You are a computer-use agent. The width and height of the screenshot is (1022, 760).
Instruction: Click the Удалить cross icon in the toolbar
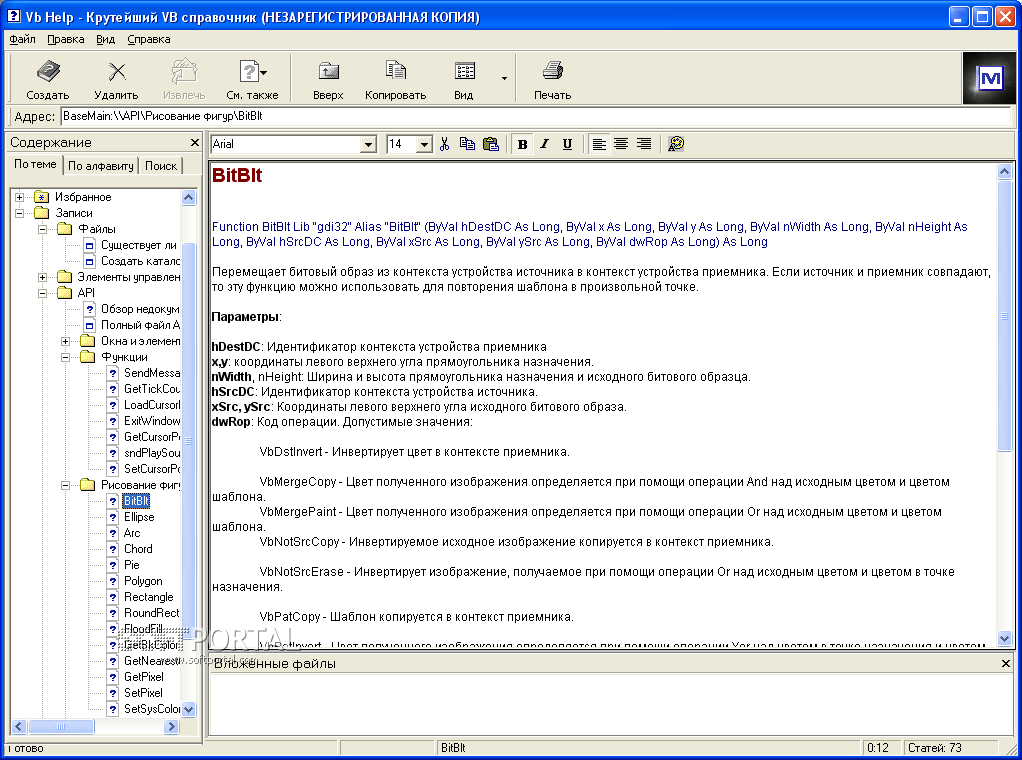pos(117,71)
